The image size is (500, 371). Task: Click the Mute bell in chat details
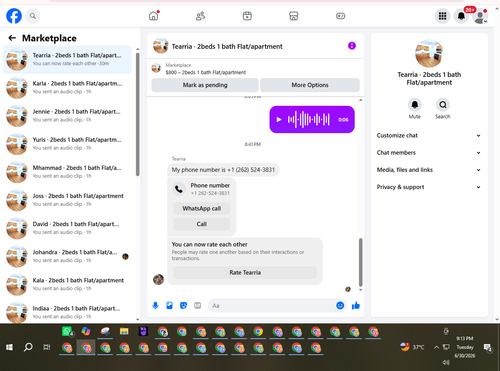415,105
